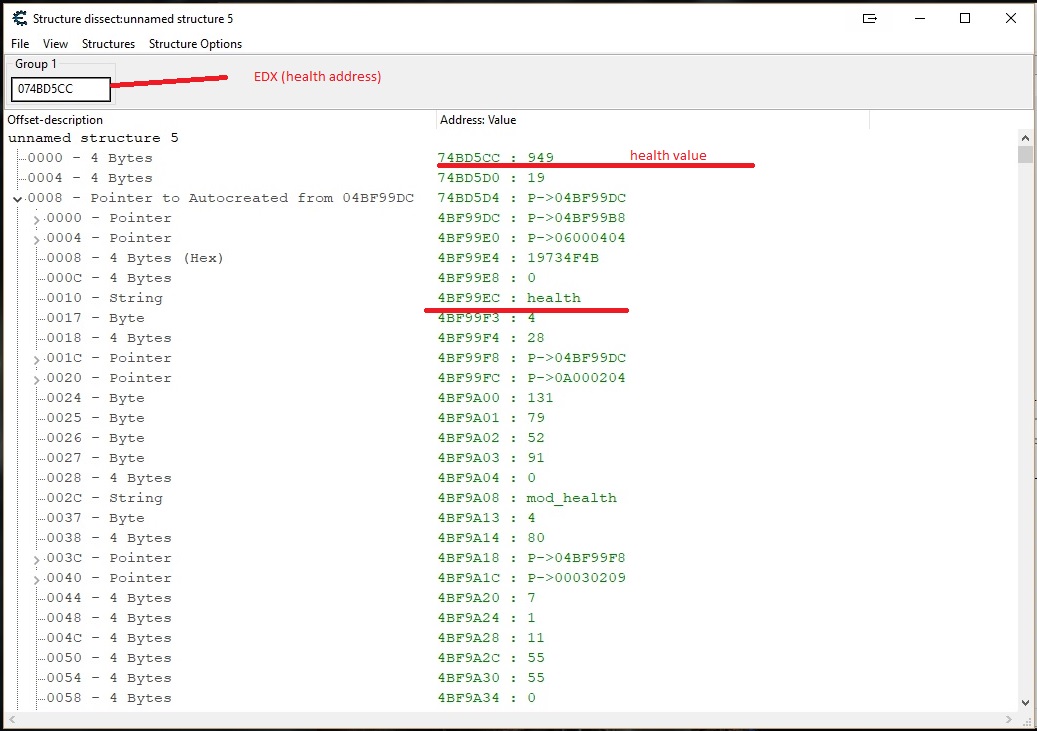Click the scrollbar up arrow
Screen dimensions: 1037x731
pos(1025,138)
